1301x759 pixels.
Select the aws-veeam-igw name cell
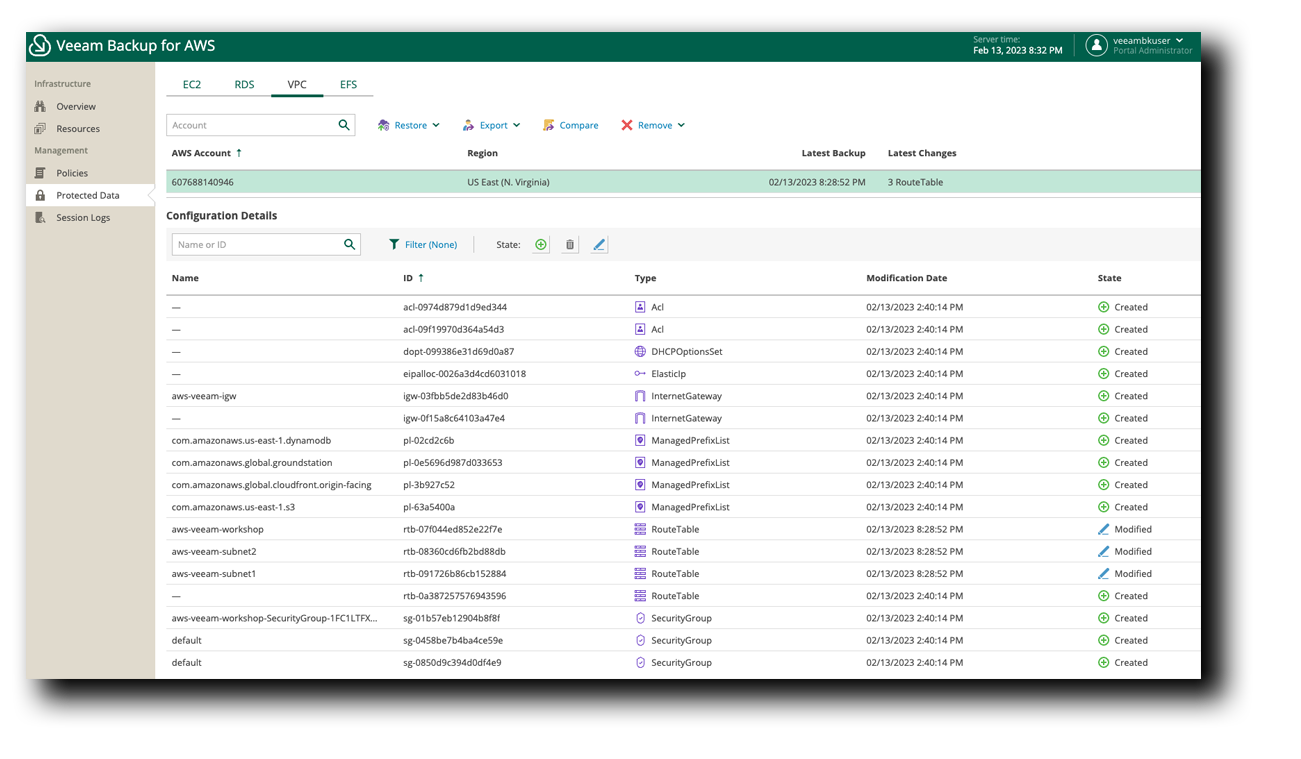(204, 396)
